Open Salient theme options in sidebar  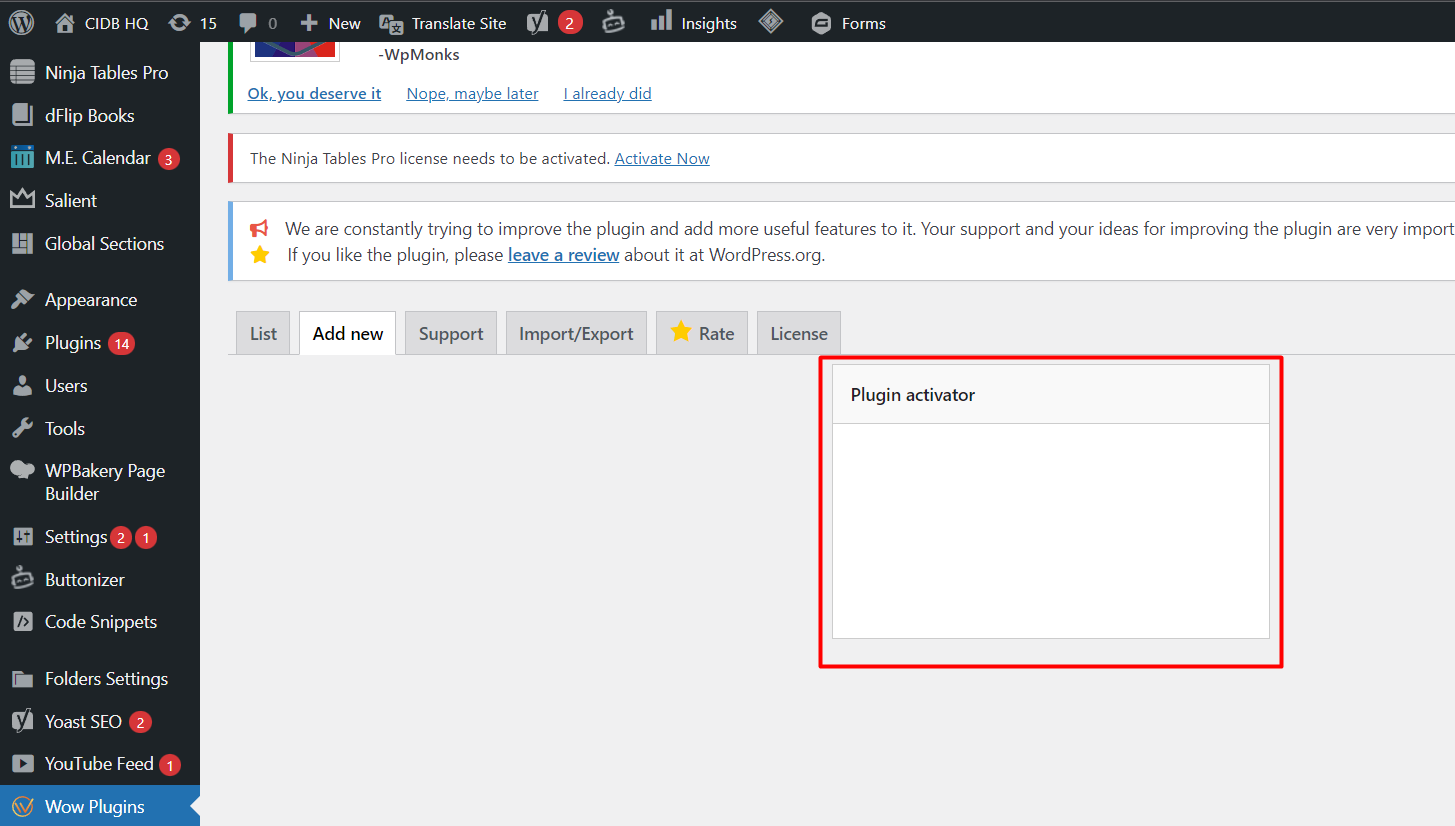click(x=100, y=201)
